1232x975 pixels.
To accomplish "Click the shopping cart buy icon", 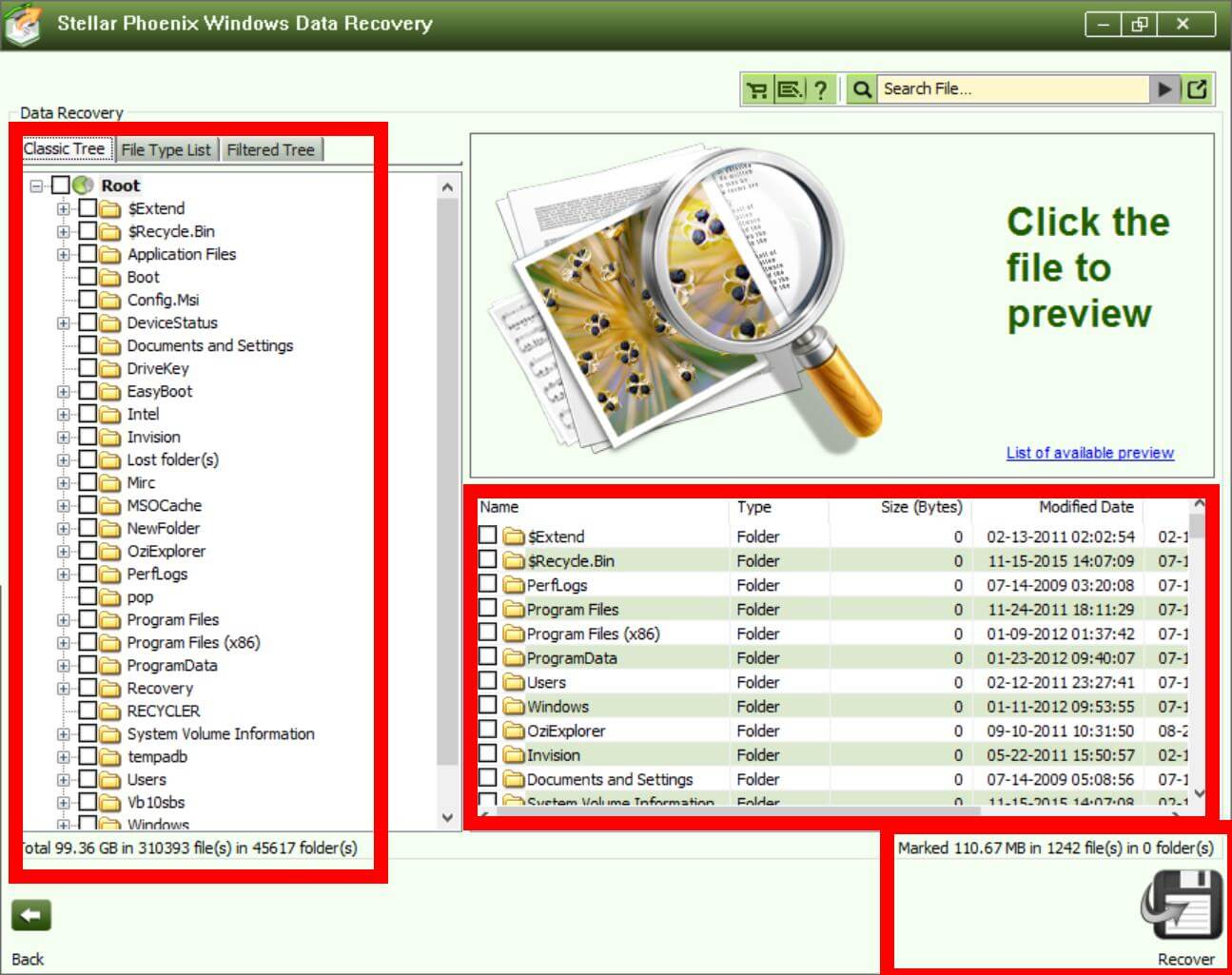I will (757, 89).
